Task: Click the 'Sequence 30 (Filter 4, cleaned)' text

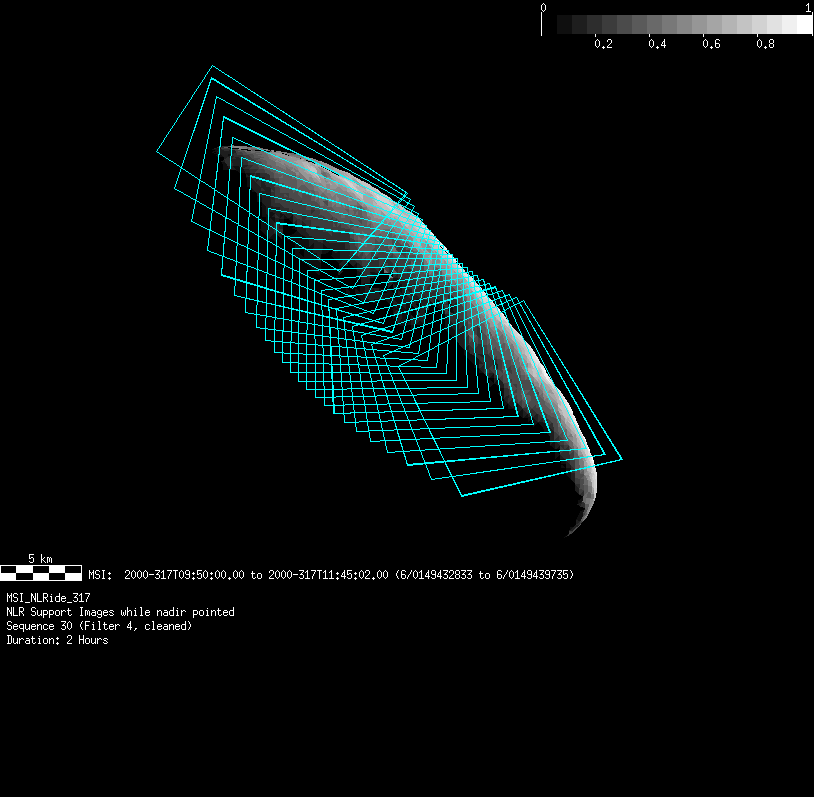Action: 99,626
